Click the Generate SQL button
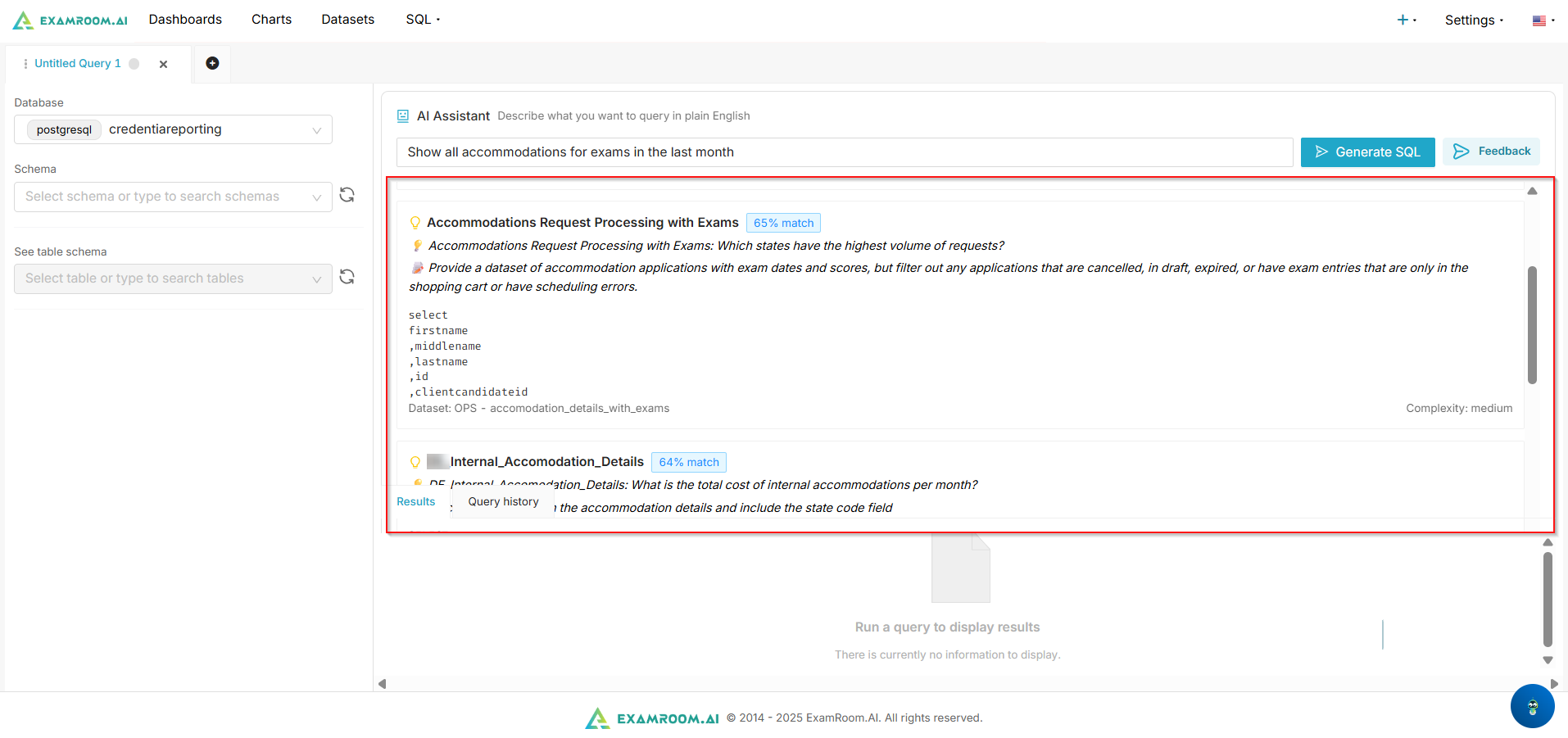The image size is (1568, 738). [x=1367, y=152]
